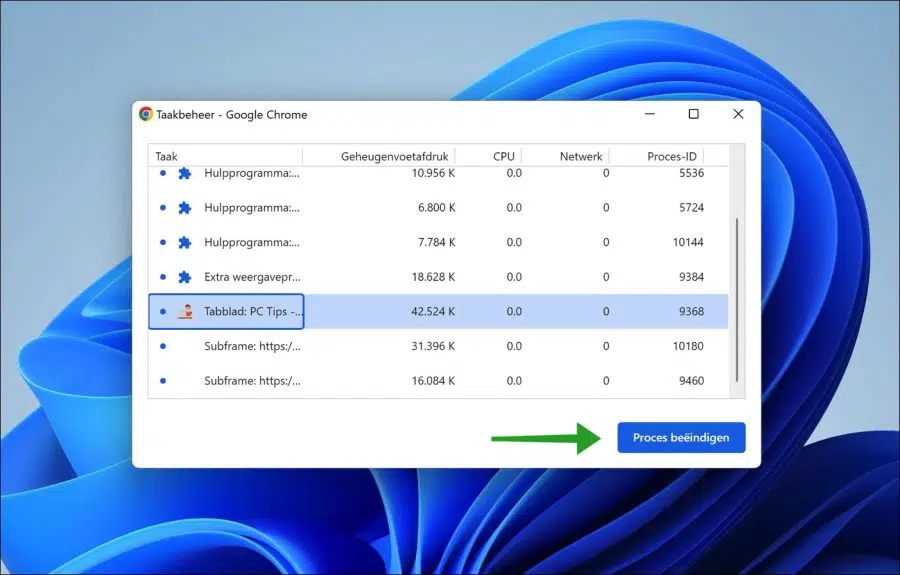This screenshot has height=575, width=900.
Task: Sort by the CPU column header
Action: (x=488, y=156)
